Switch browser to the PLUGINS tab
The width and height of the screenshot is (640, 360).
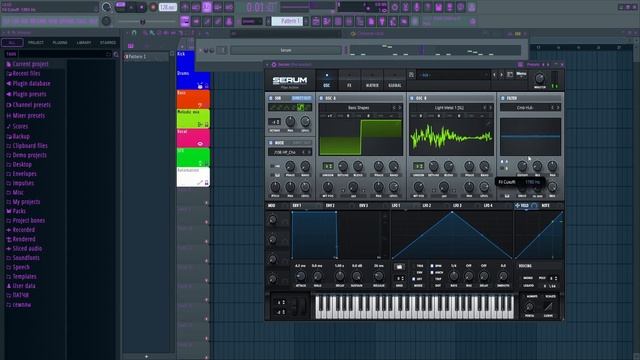60,42
